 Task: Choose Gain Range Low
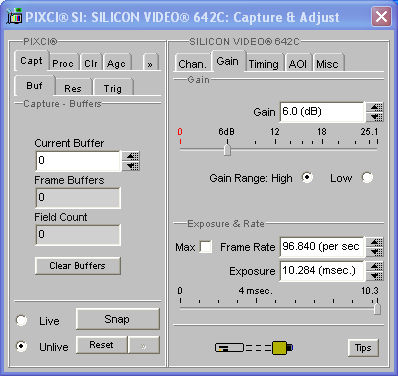[x=367, y=177]
